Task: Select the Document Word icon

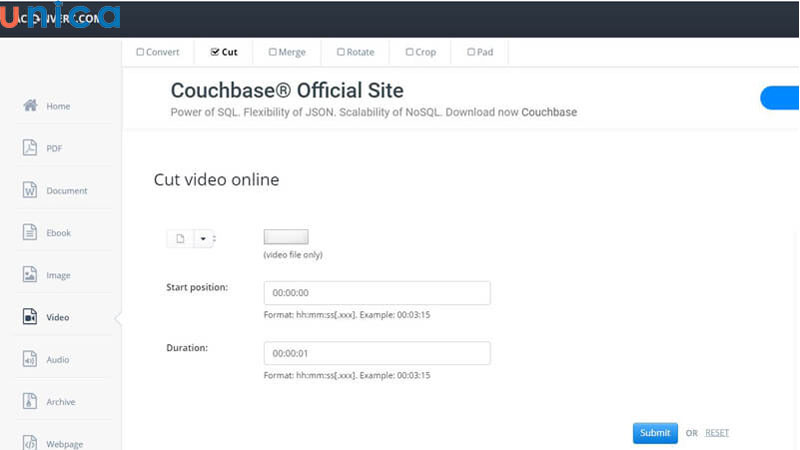Action: click(x=30, y=190)
